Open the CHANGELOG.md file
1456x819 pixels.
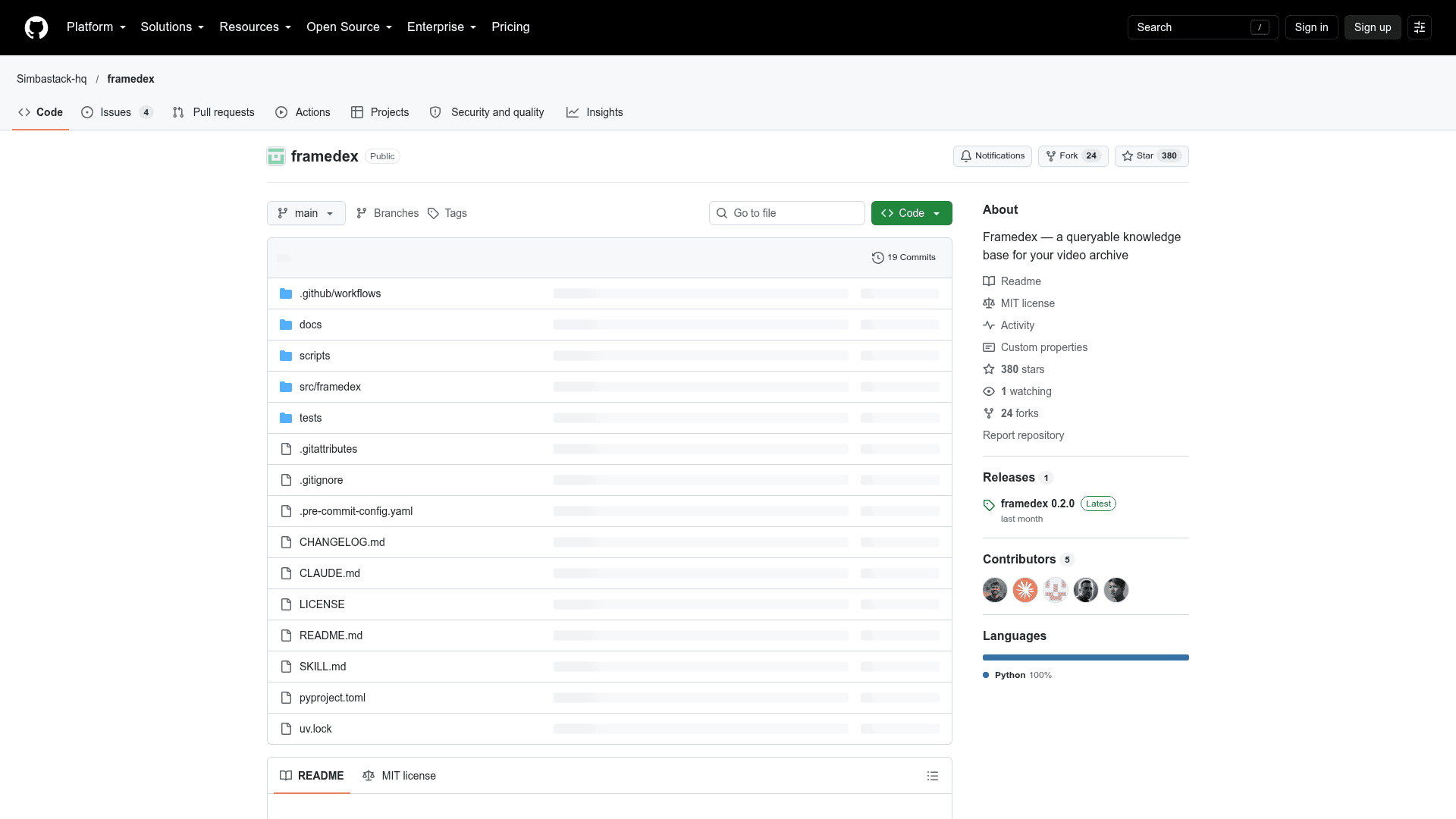tap(342, 542)
